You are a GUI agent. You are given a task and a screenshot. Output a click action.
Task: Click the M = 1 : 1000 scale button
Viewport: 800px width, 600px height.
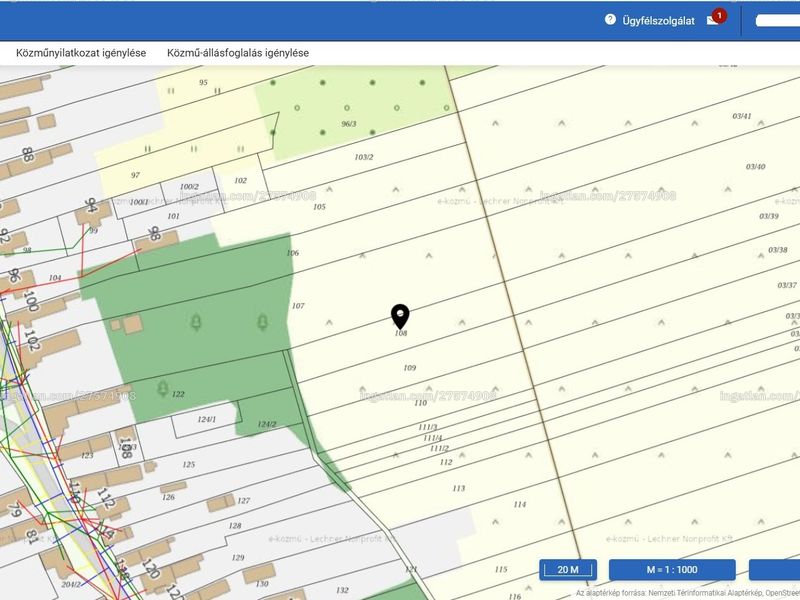pos(672,570)
